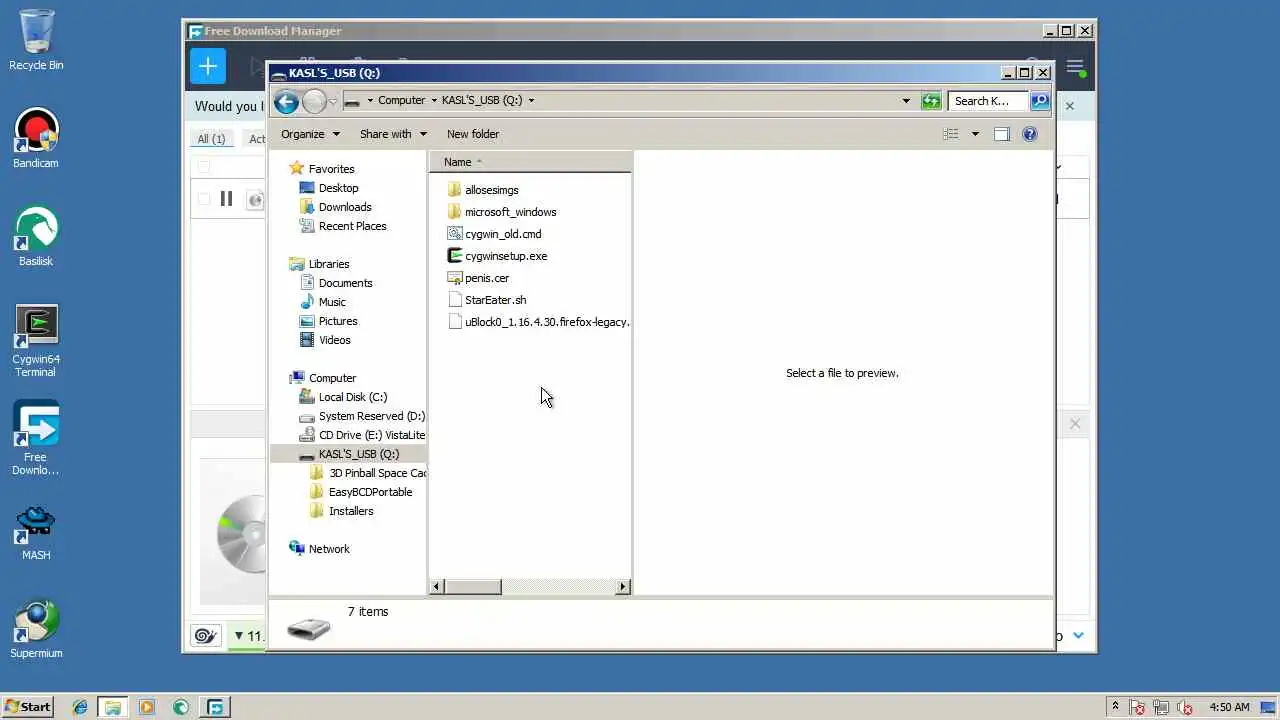Select the uBlock0_1.16.4.30.firefox-legacy file
1280x720 pixels.
point(546,322)
